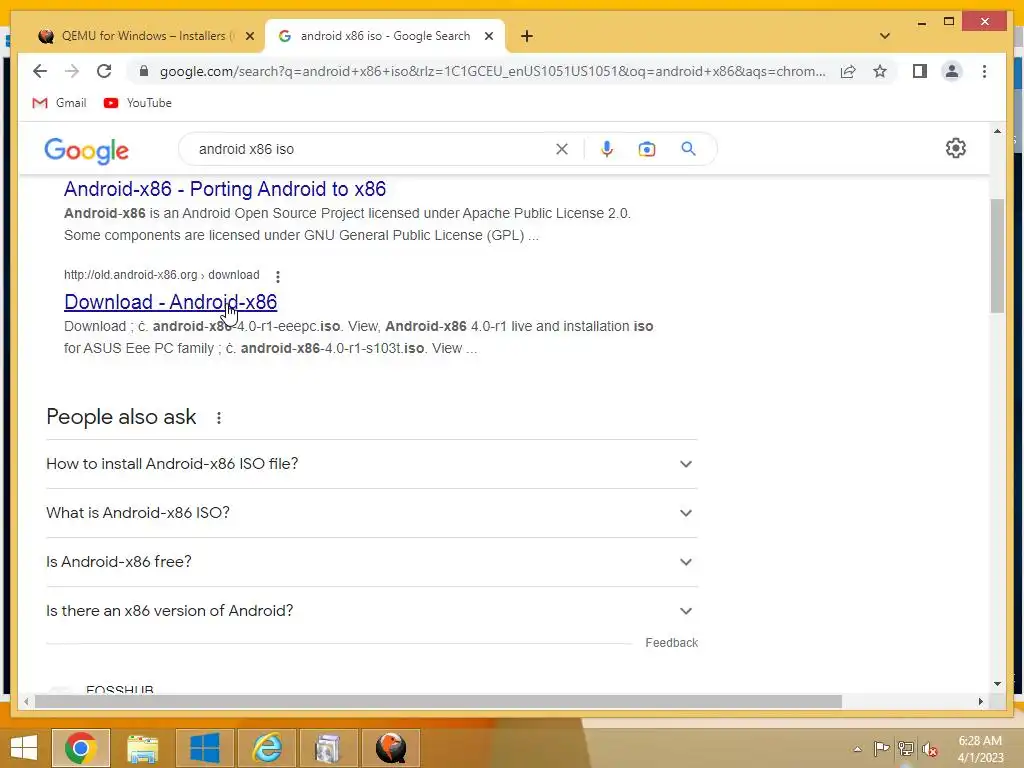Go to the Google homepage logo
The width and height of the screenshot is (1024, 768).
click(x=86, y=151)
